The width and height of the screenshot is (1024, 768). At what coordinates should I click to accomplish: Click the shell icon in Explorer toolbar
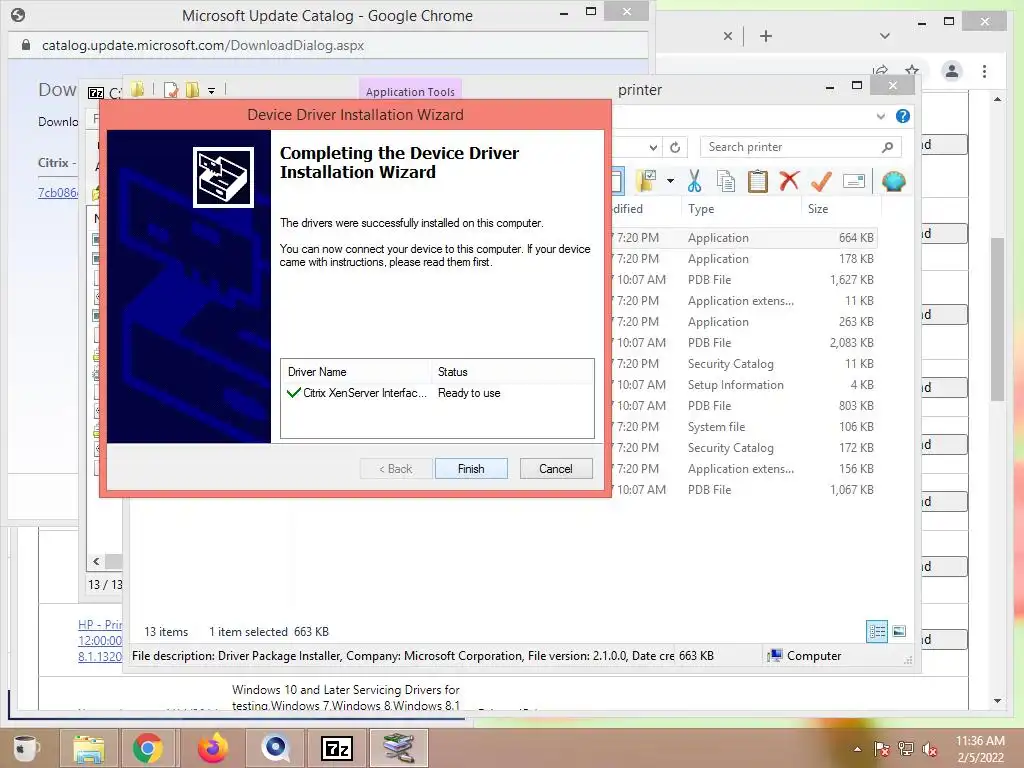893,181
